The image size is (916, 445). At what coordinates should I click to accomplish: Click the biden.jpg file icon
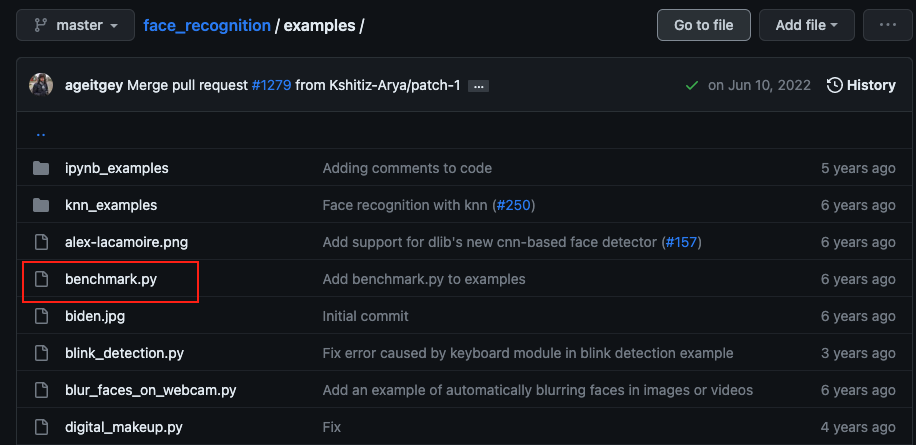click(x=41, y=316)
